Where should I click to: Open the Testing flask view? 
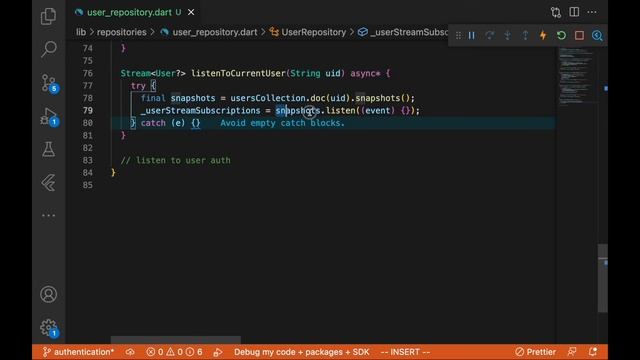(48, 149)
